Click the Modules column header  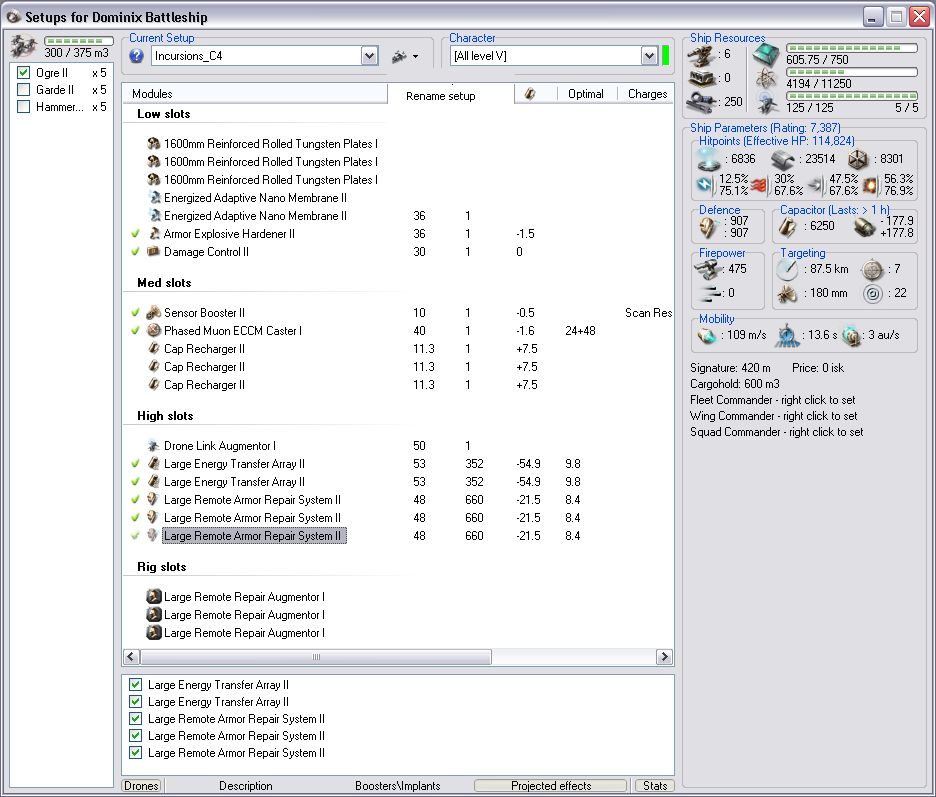[255, 94]
